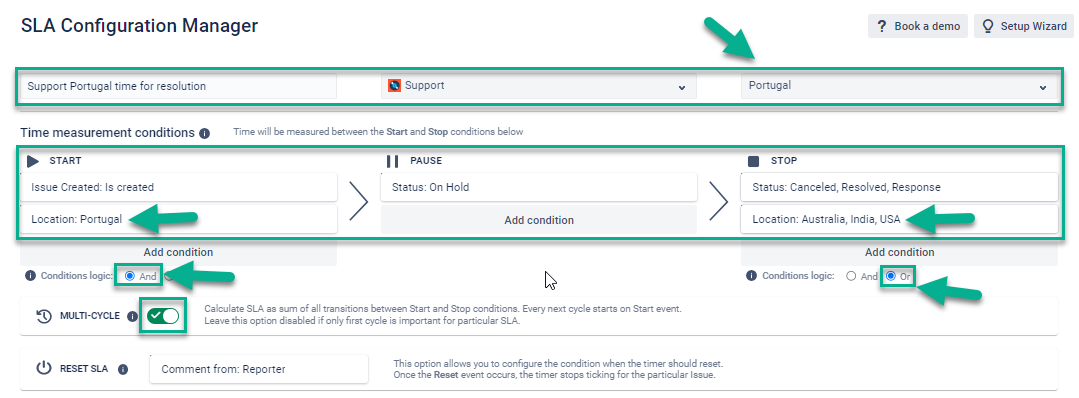Click the Start conditions logic info icon
The width and height of the screenshot is (1079, 398).
coord(30,276)
